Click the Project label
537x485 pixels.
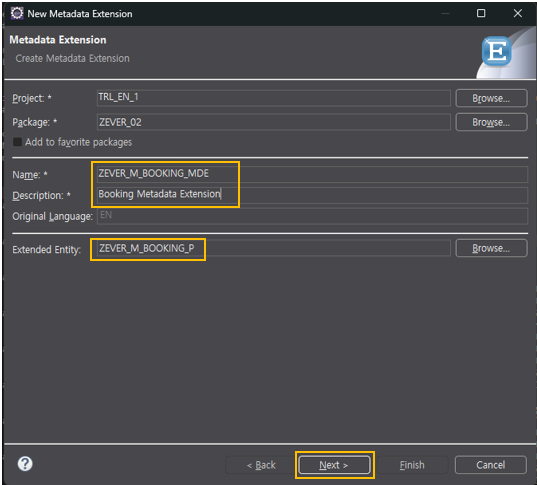(32, 98)
